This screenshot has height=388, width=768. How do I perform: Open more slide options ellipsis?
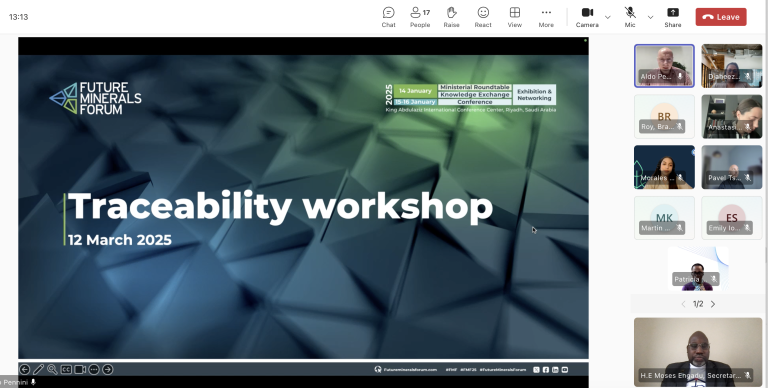click(x=94, y=369)
